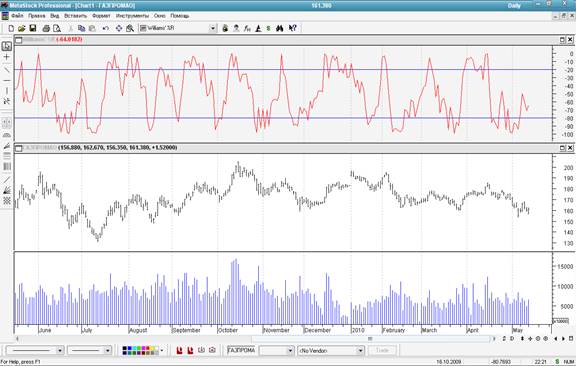This screenshot has height=366, width=576.
Task: Open the Формат menu
Action: [x=101, y=16]
